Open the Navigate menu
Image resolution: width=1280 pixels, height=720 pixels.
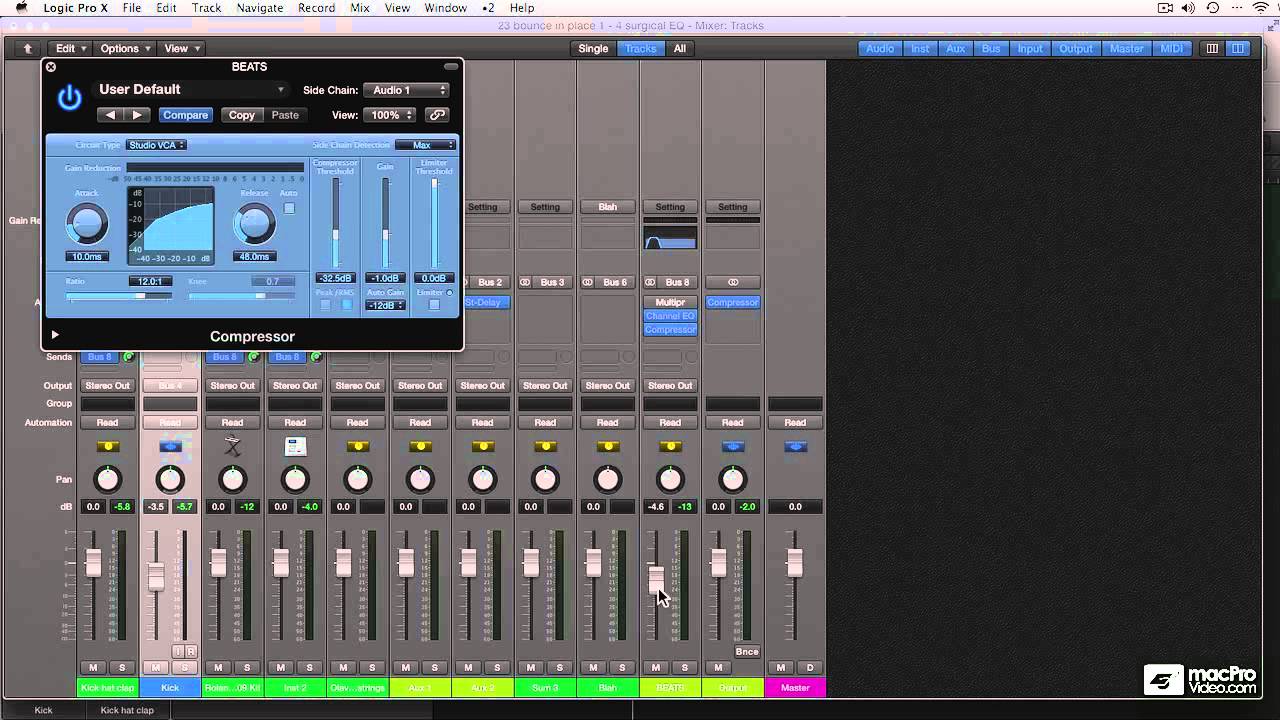260,8
